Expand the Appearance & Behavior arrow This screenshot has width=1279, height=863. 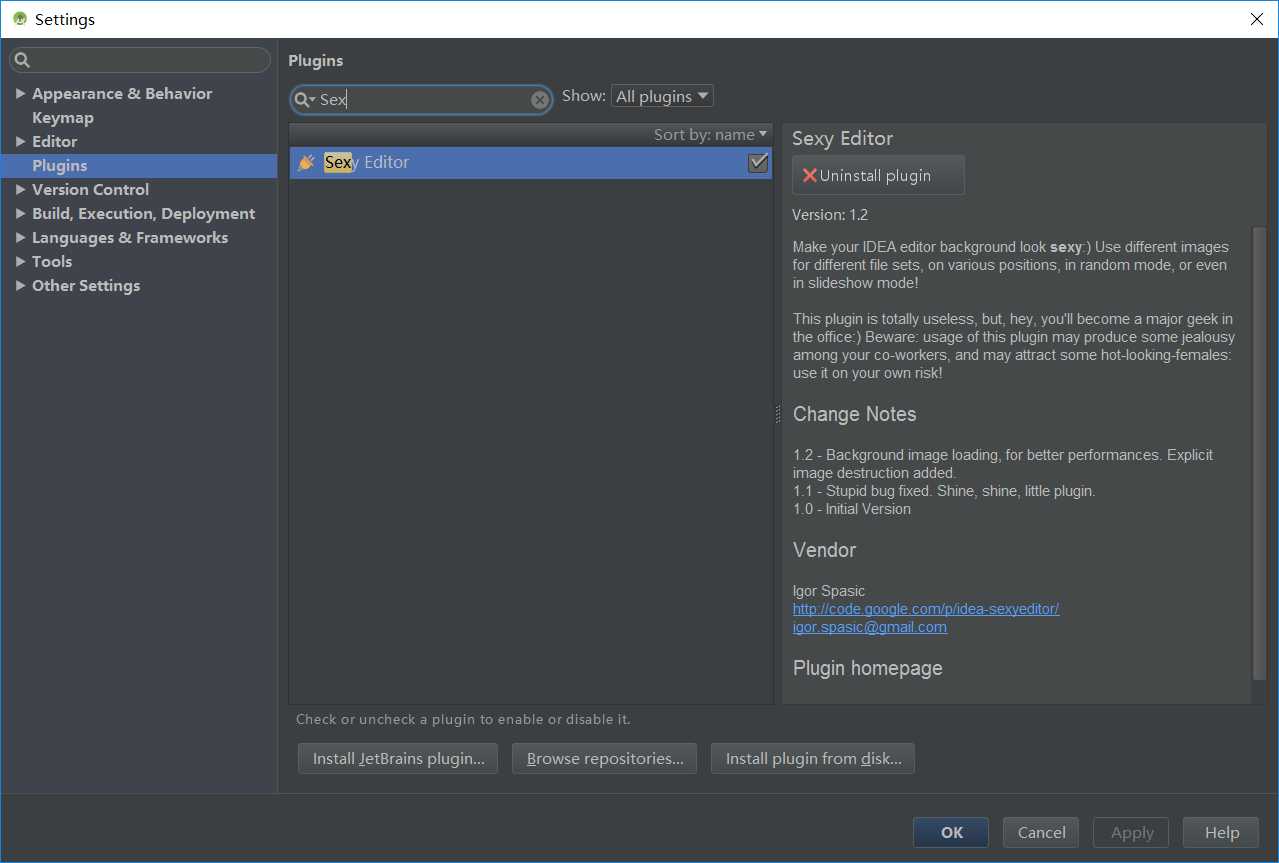point(21,93)
